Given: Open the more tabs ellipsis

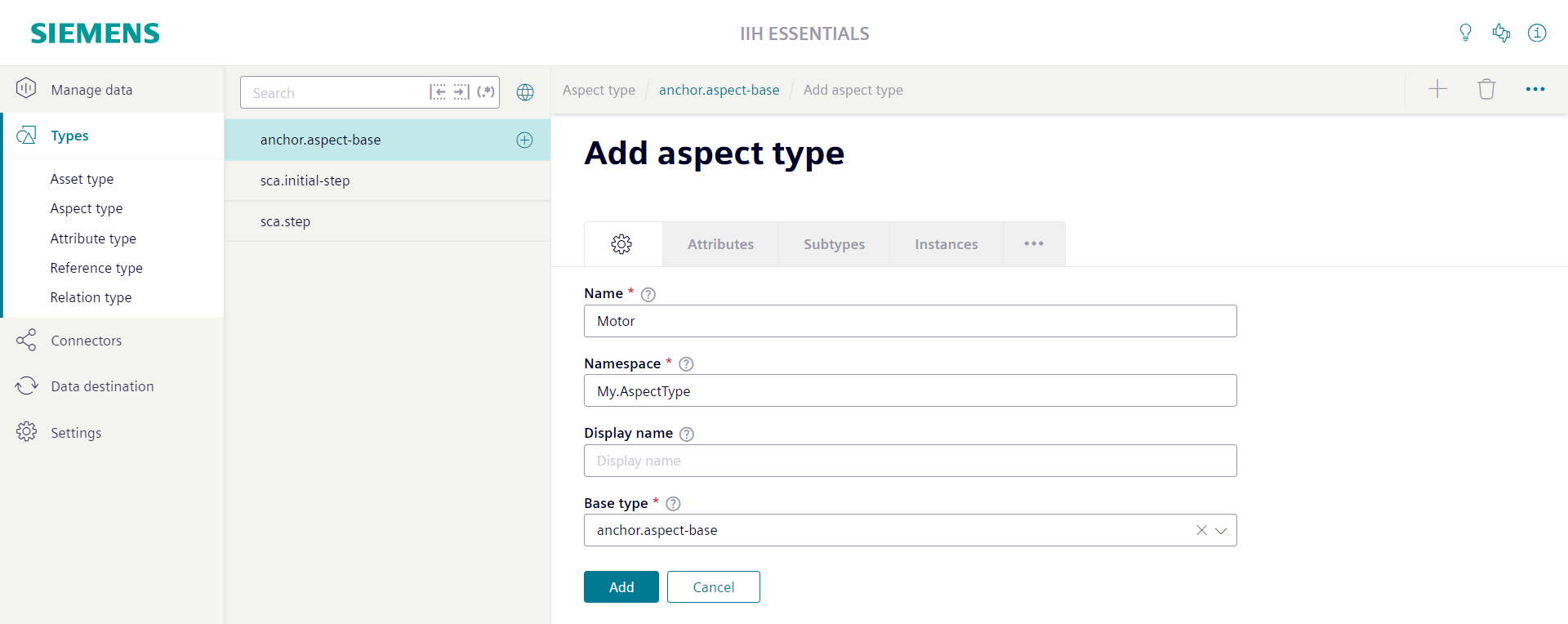Looking at the screenshot, I should pyautogui.click(x=1034, y=244).
